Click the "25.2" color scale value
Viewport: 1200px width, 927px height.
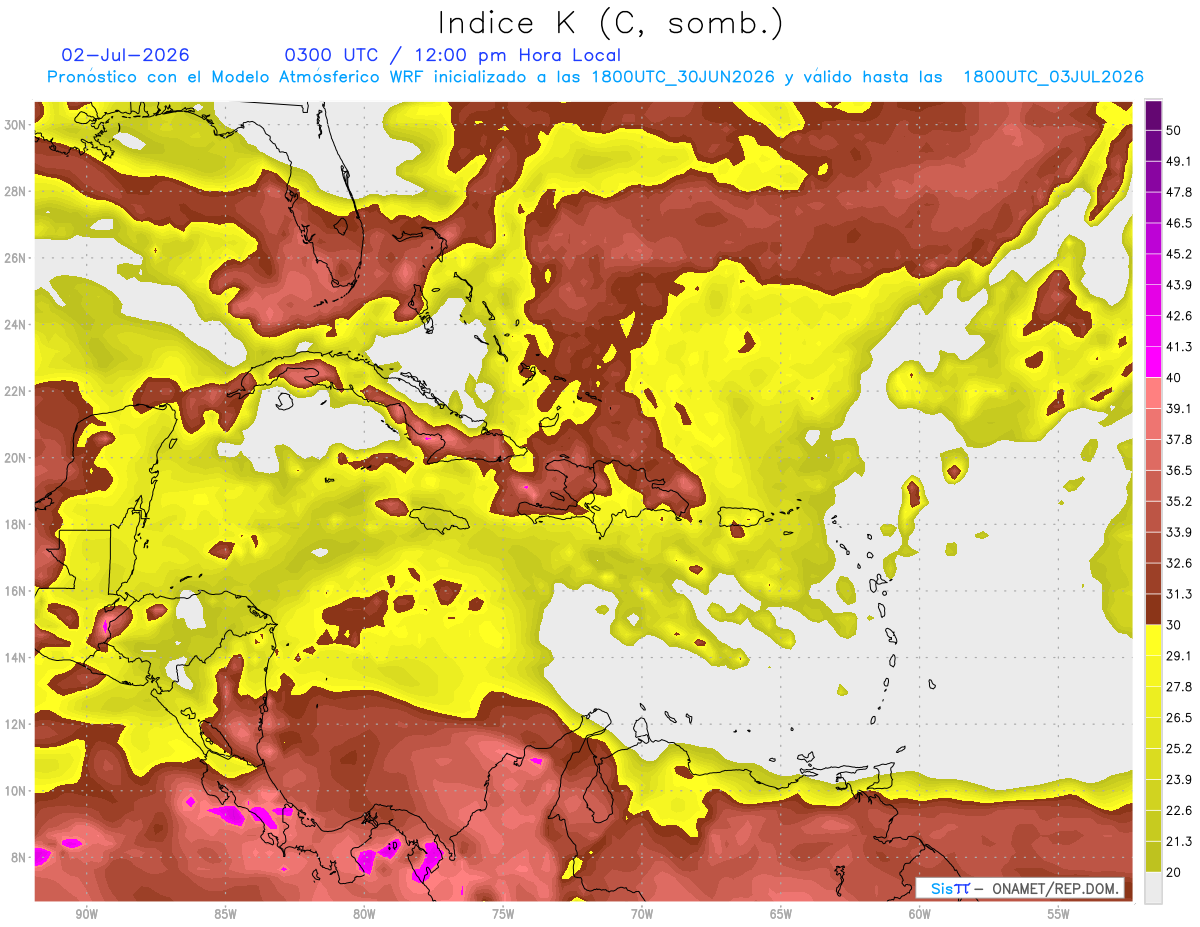[x=1179, y=748]
